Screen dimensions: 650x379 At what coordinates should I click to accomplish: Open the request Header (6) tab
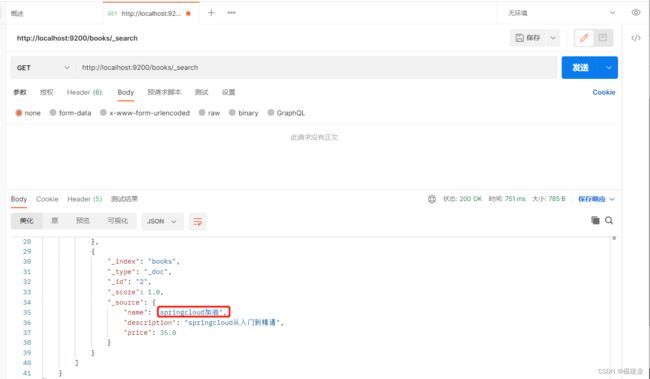tap(84, 92)
